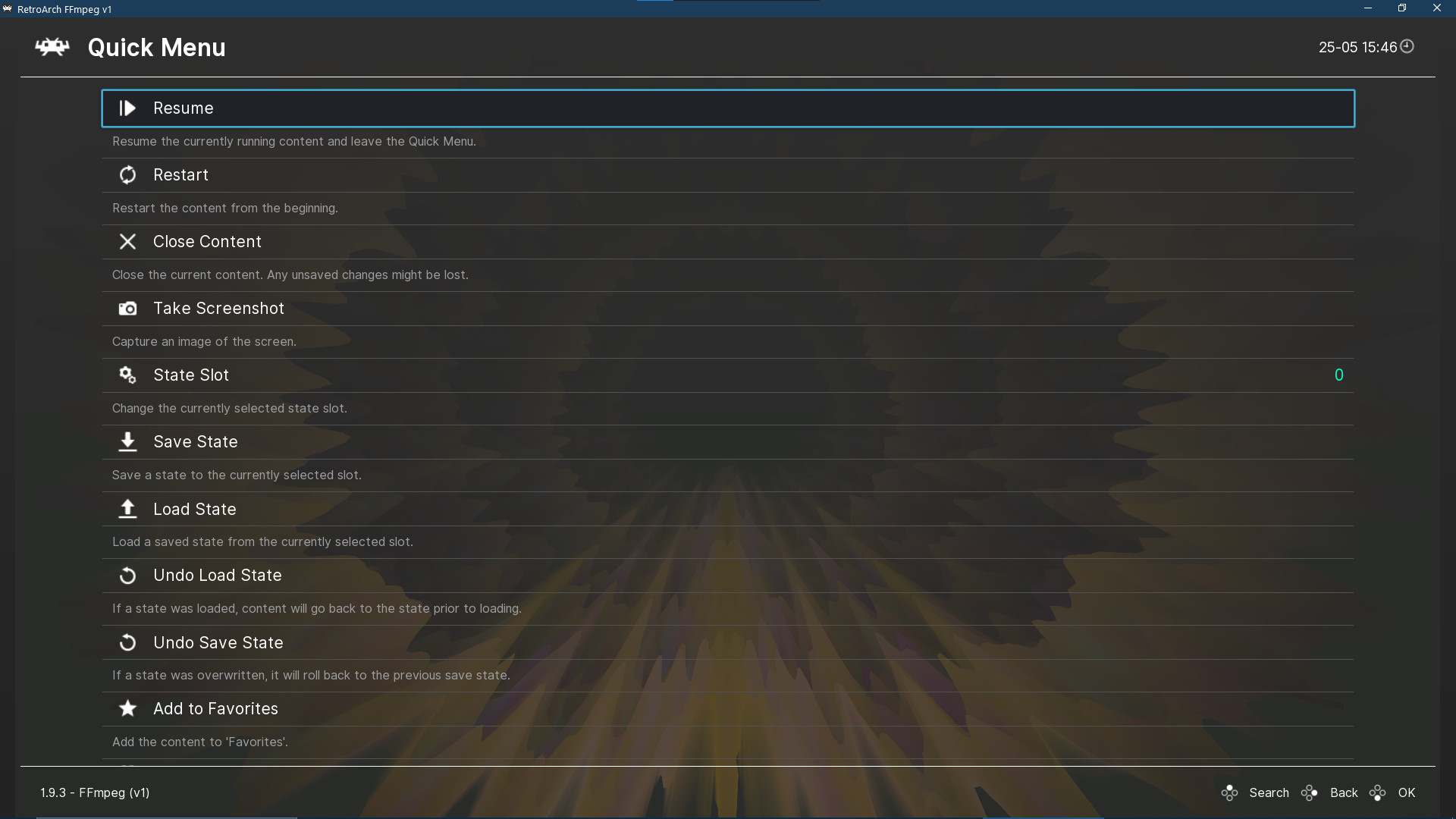1456x819 pixels.
Task: Click the State Slot value showing 0
Action: click(1338, 374)
